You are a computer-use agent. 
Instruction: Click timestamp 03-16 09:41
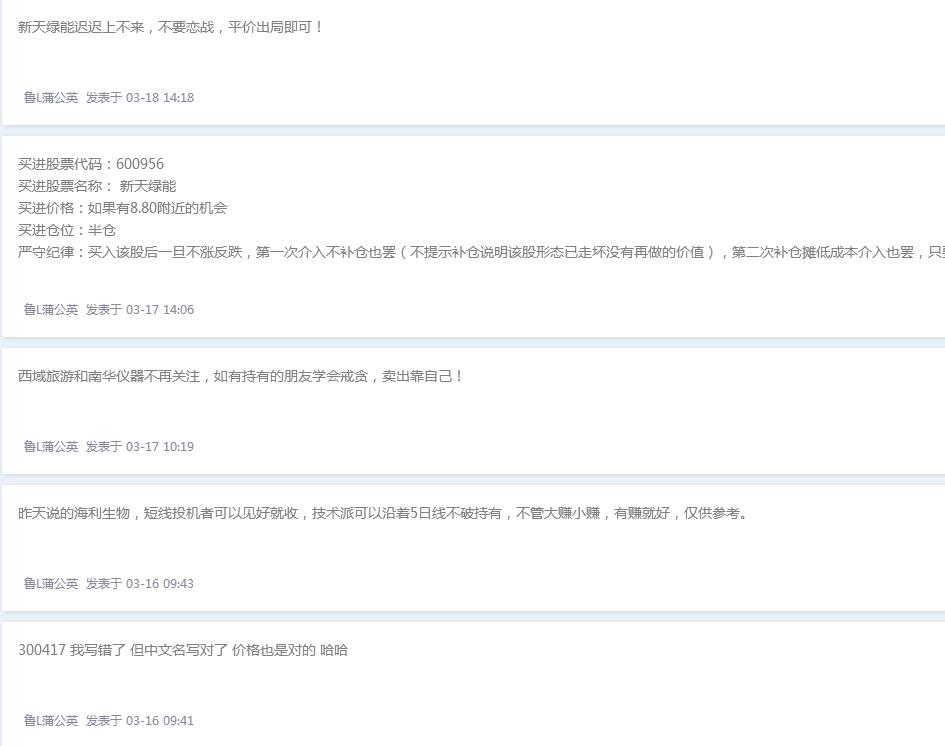pyautogui.click(x=160, y=721)
